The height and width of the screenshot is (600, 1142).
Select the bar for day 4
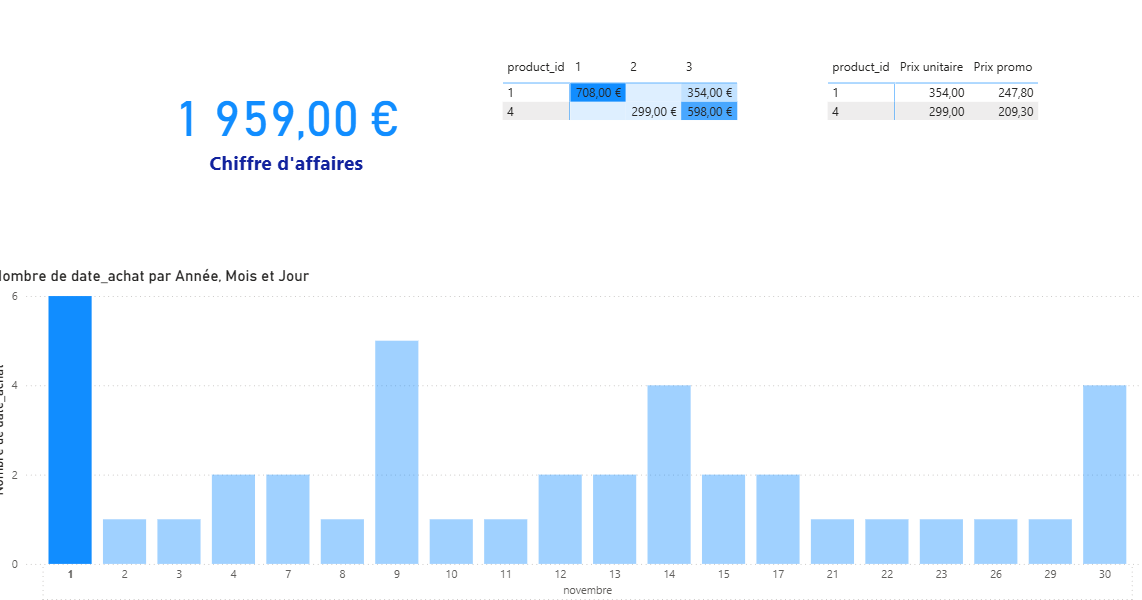click(x=233, y=519)
